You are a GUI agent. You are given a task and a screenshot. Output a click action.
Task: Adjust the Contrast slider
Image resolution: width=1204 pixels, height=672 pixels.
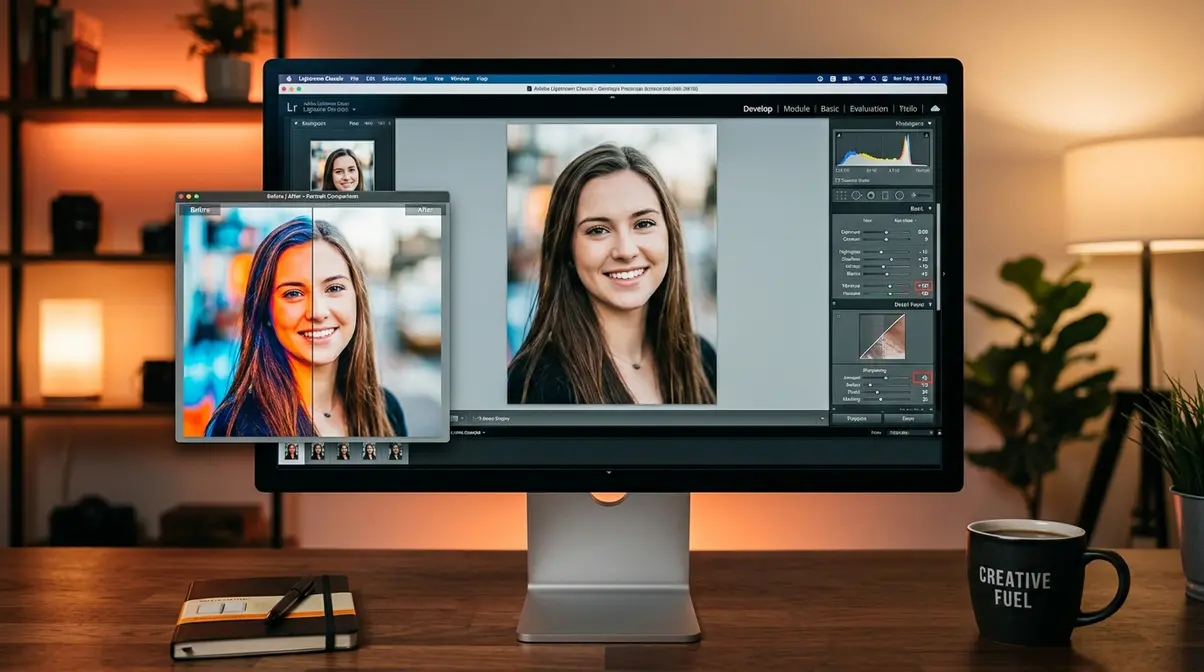click(887, 239)
